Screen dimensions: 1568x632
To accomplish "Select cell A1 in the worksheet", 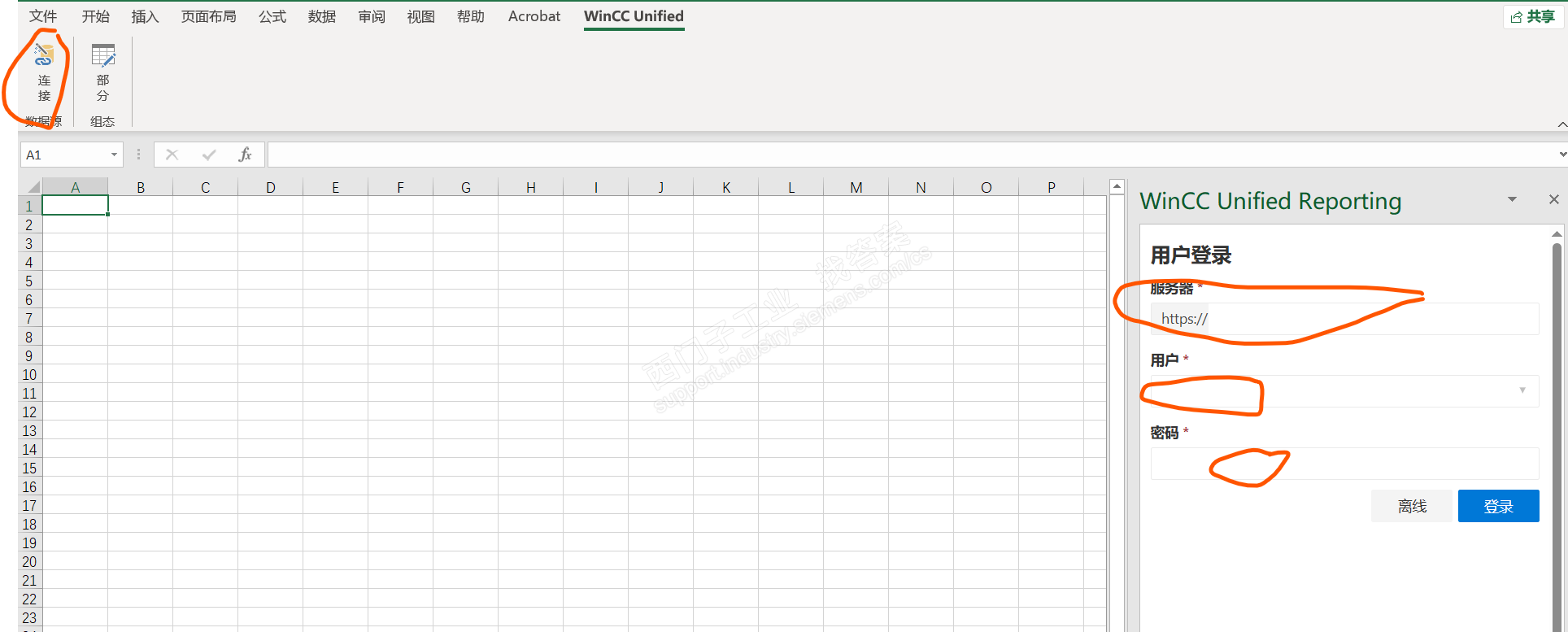I will (75, 206).
